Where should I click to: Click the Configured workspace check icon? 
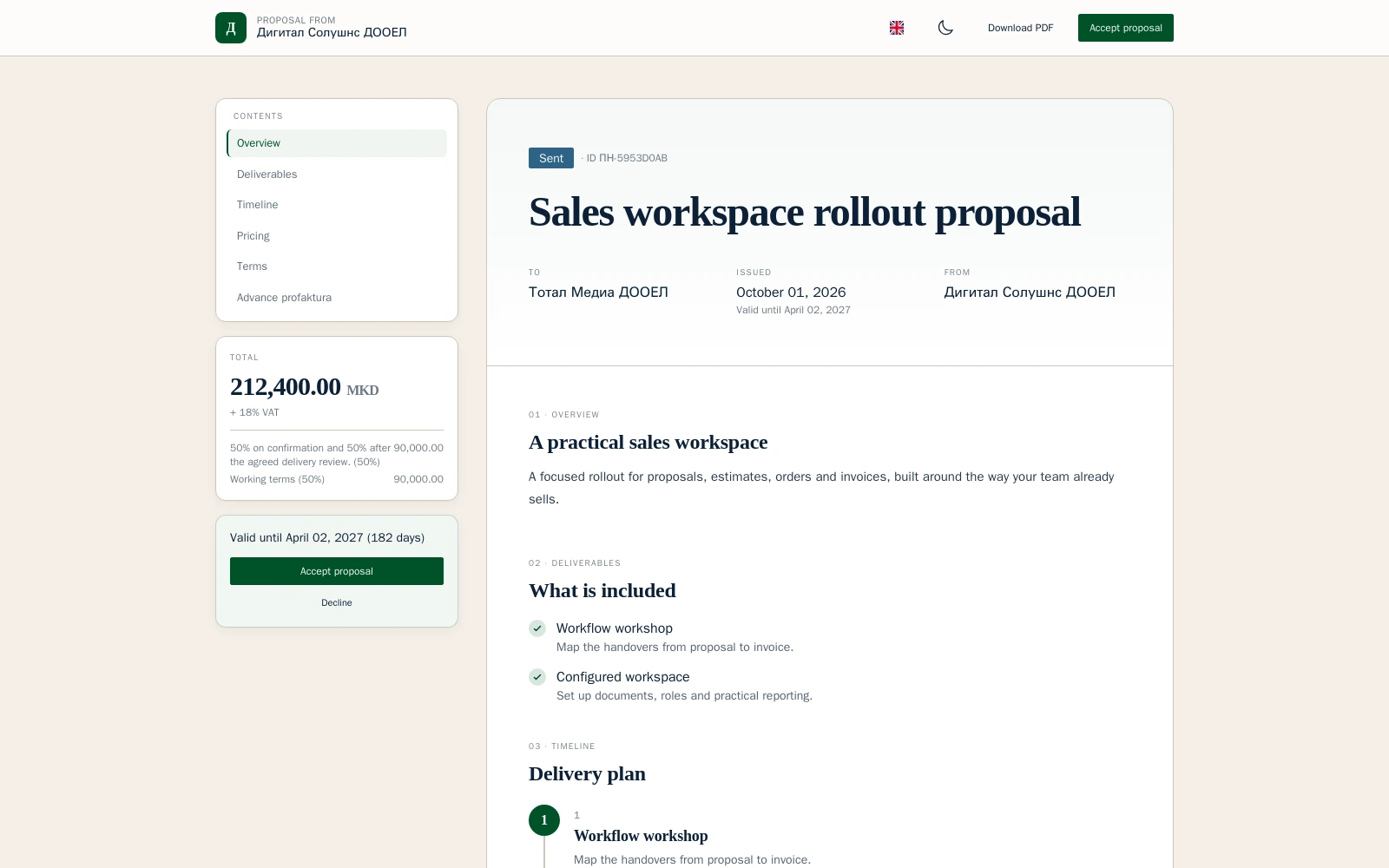click(x=537, y=677)
